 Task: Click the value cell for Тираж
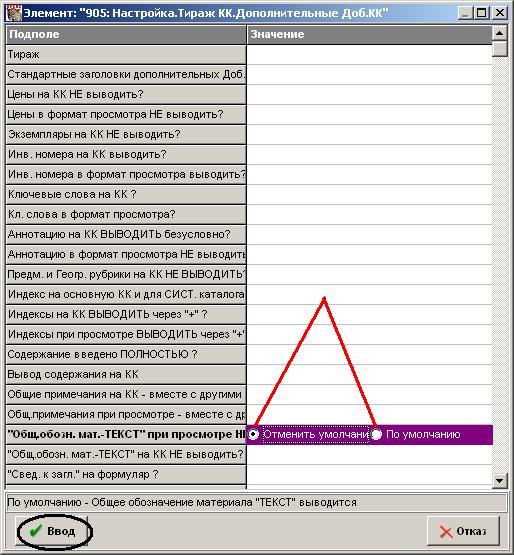pyautogui.click(x=369, y=55)
